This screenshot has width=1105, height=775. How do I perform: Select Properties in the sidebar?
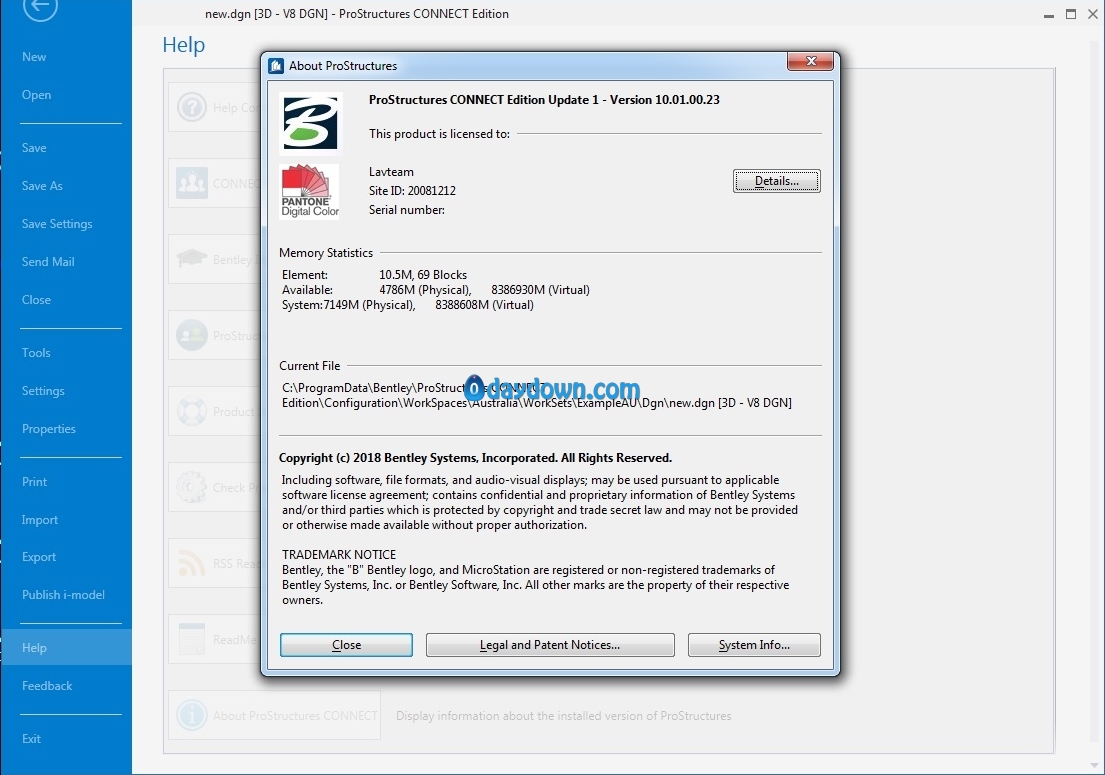coord(49,429)
